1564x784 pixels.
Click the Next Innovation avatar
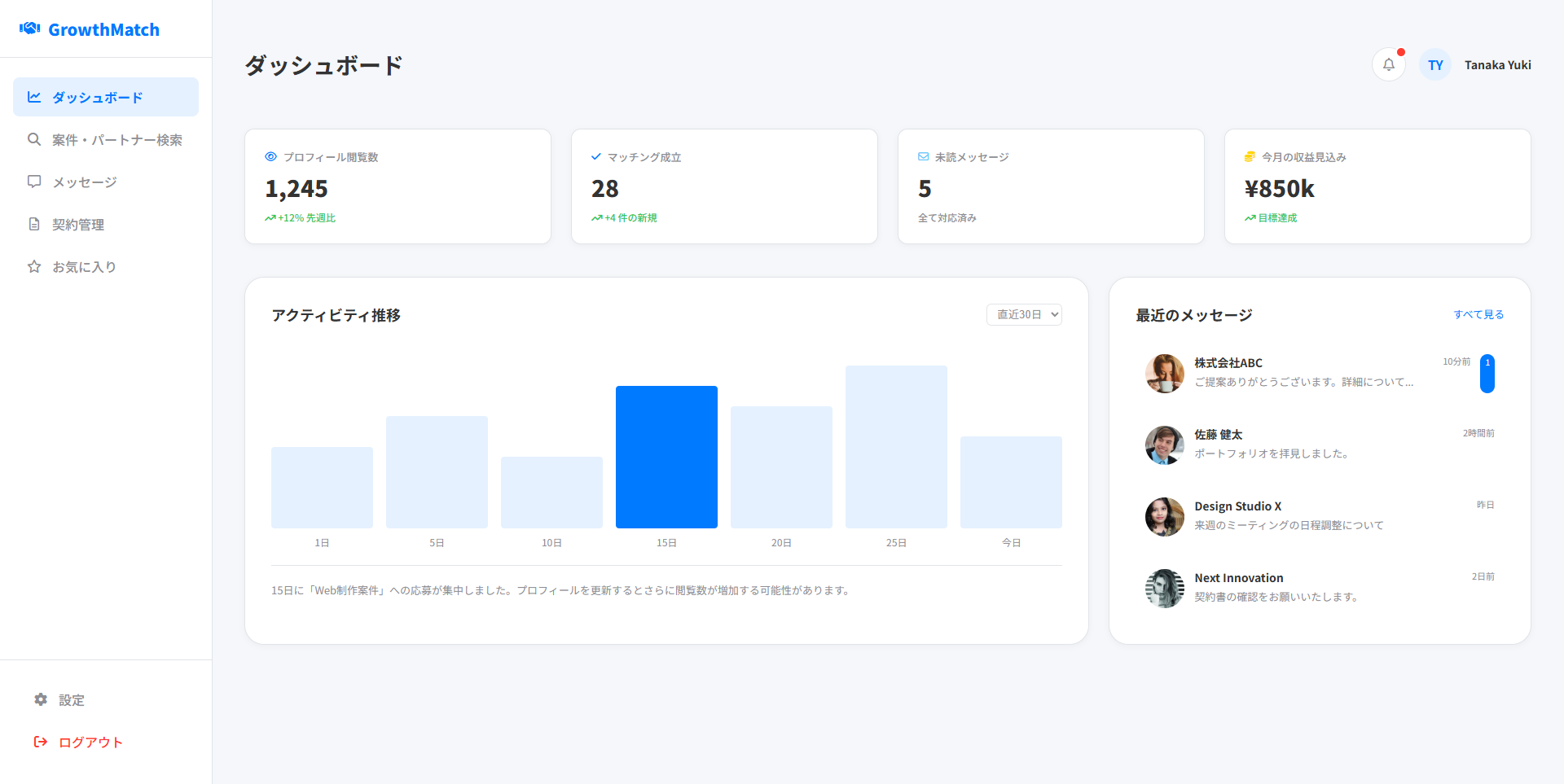tap(1164, 589)
